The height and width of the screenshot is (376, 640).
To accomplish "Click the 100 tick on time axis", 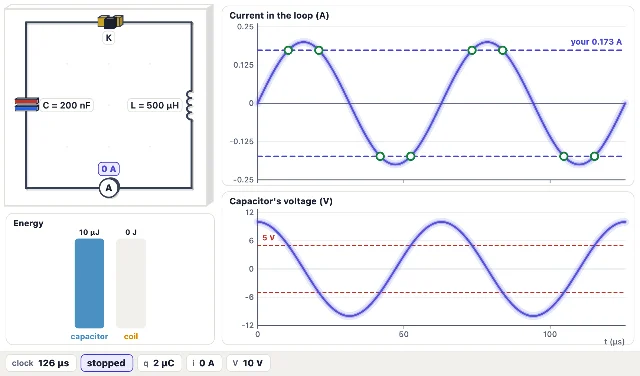I will (x=550, y=334).
